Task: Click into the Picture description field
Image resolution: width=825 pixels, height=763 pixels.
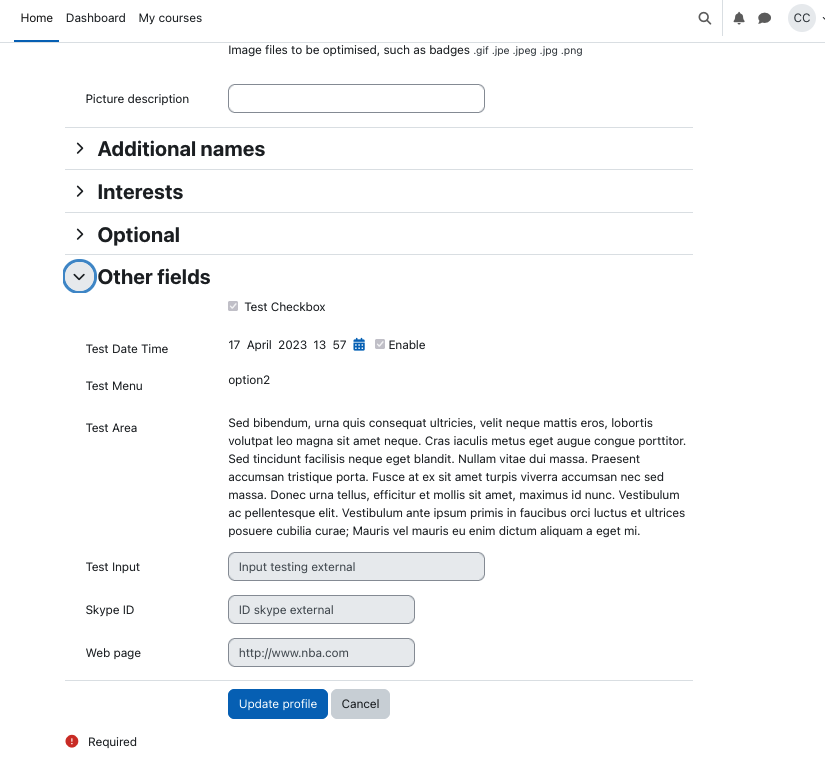Action: (356, 98)
